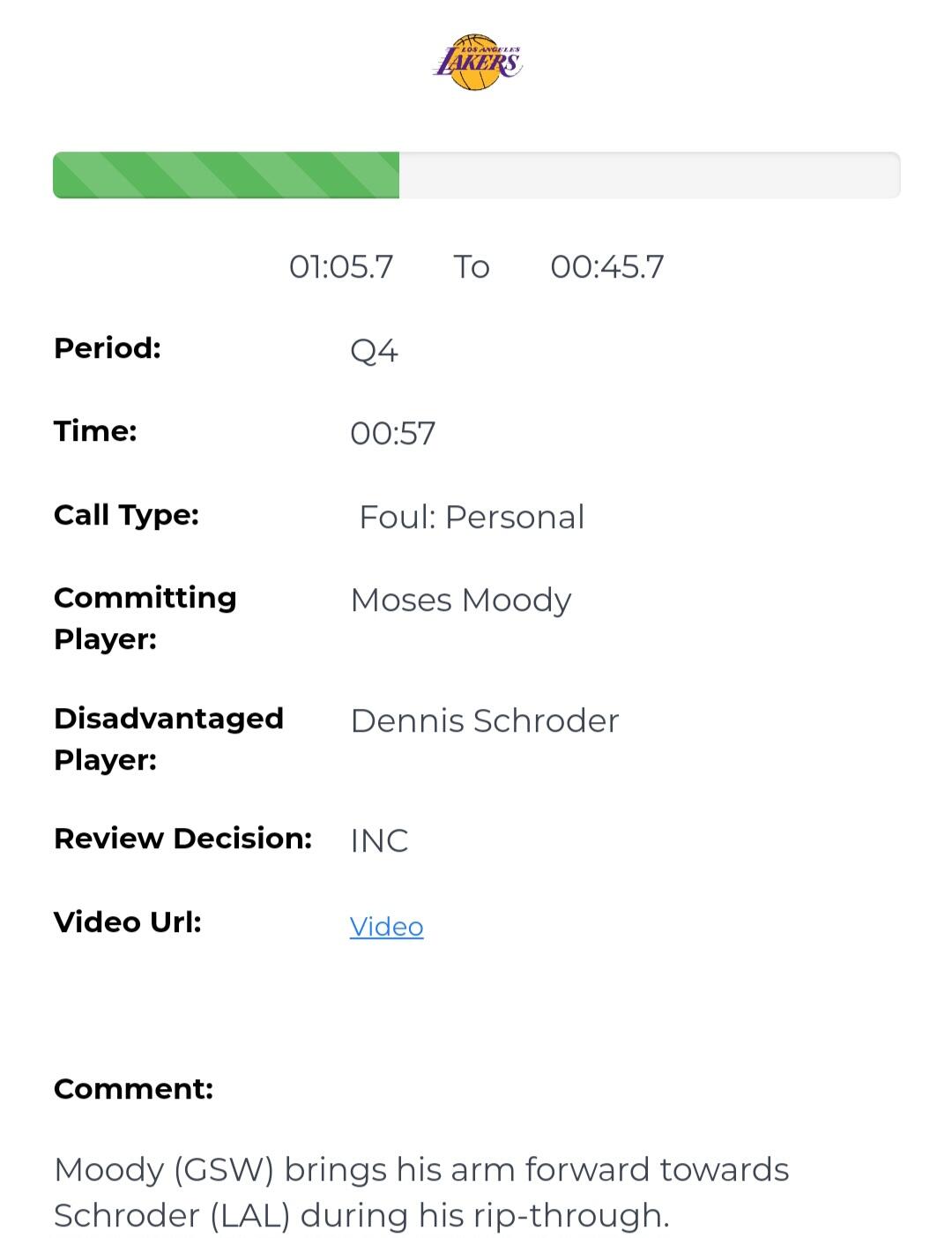Click the Comment heading
The width and height of the screenshot is (952, 1238).
pyautogui.click(x=133, y=1089)
